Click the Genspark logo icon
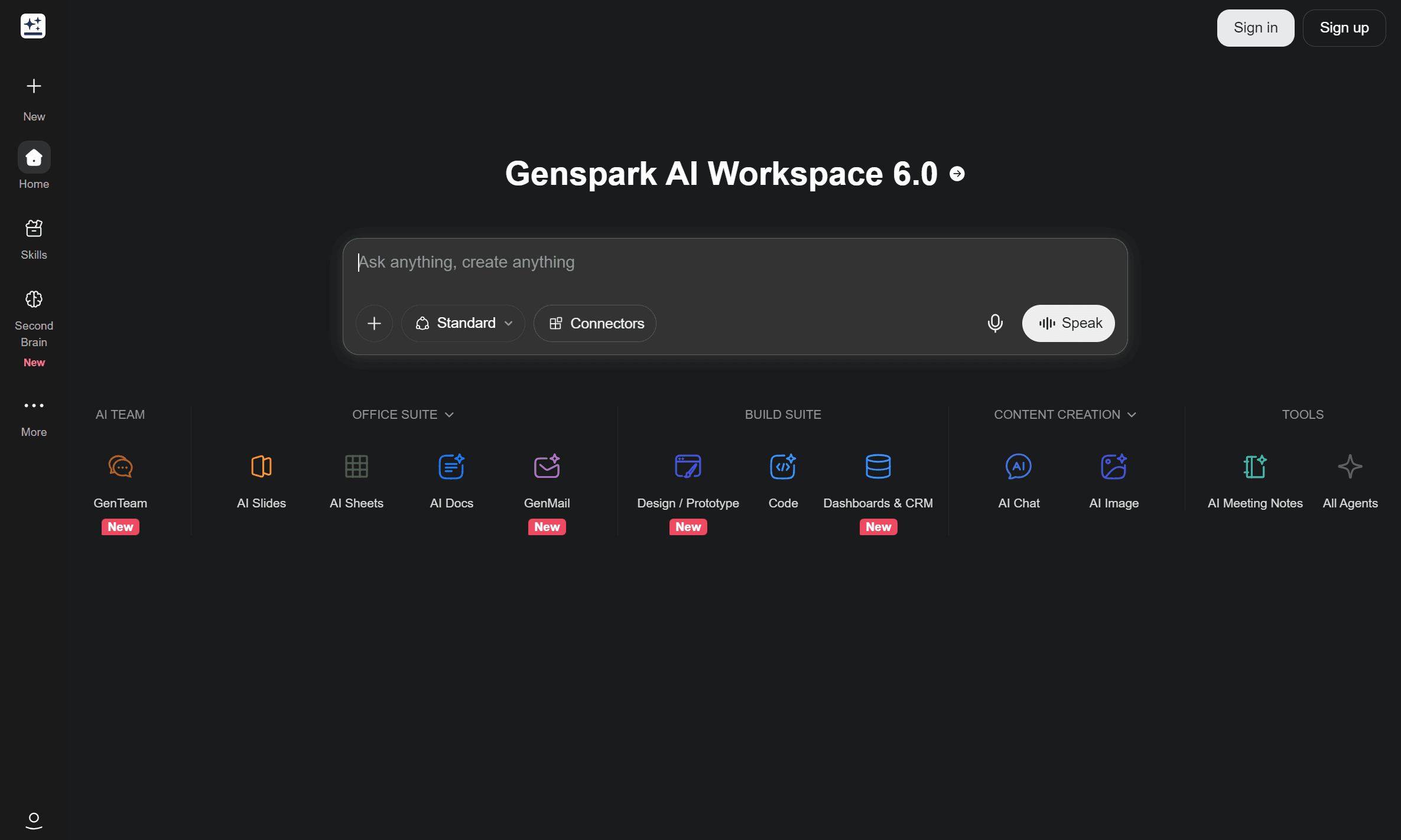Screen dimensions: 1401x840 (33, 26)
